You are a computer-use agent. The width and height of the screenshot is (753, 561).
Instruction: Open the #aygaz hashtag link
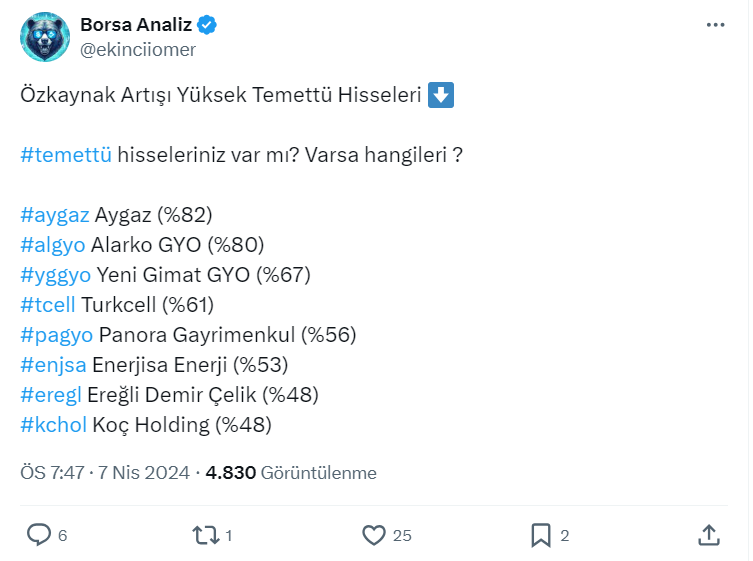[x=55, y=215]
